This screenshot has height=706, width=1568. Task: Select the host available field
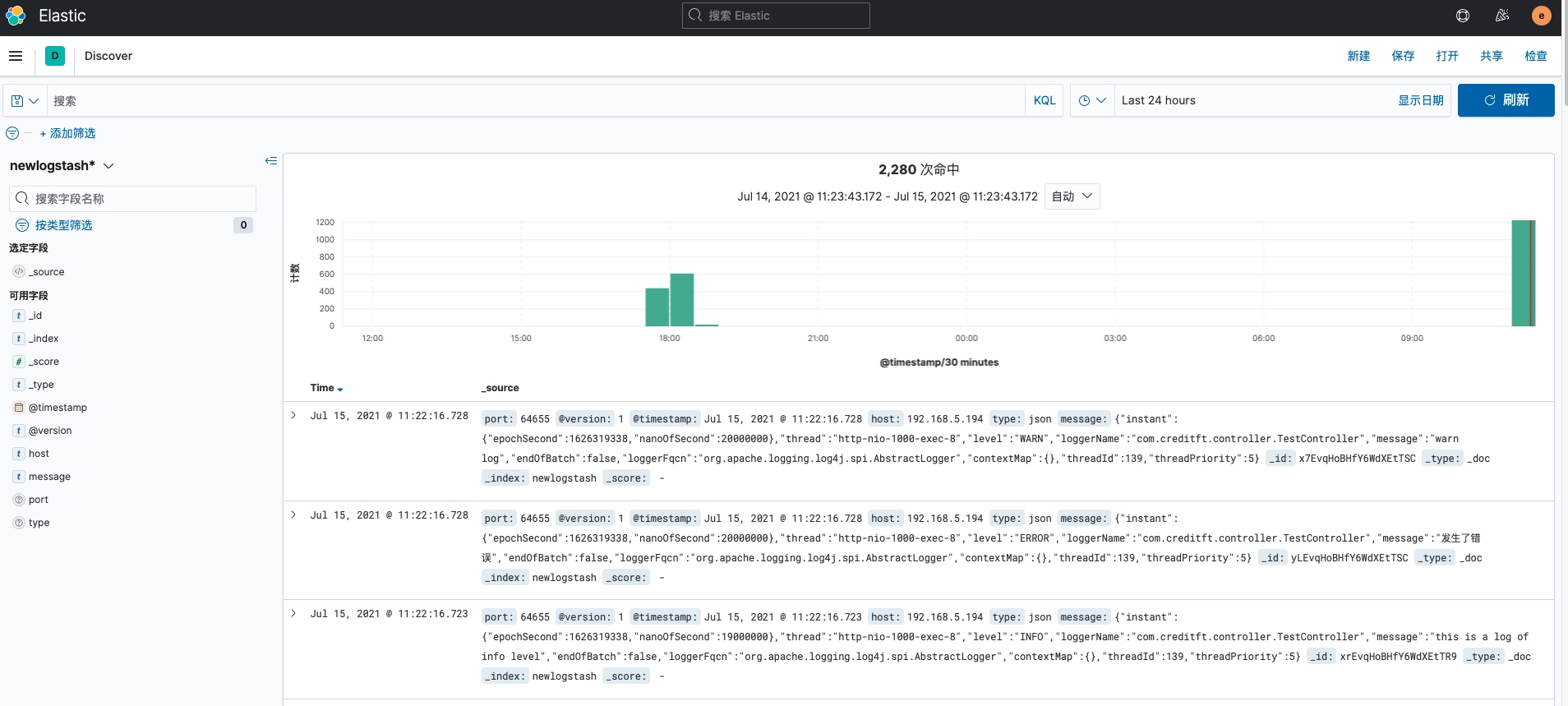(39, 454)
